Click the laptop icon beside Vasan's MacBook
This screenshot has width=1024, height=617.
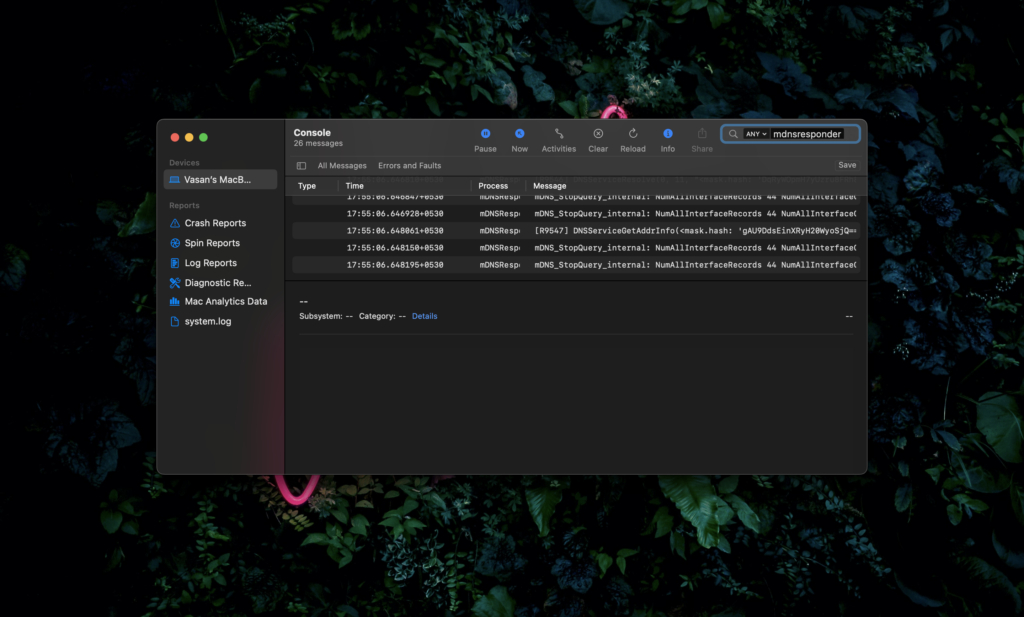[x=174, y=180]
